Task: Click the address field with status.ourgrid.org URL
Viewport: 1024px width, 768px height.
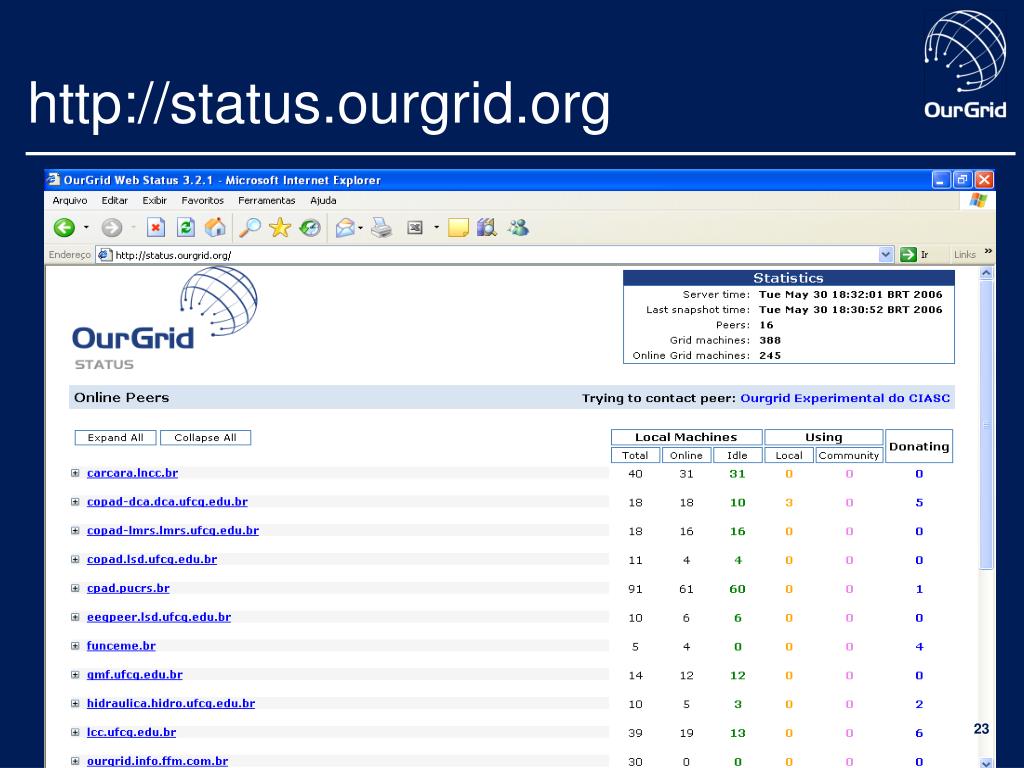Action: (495, 255)
